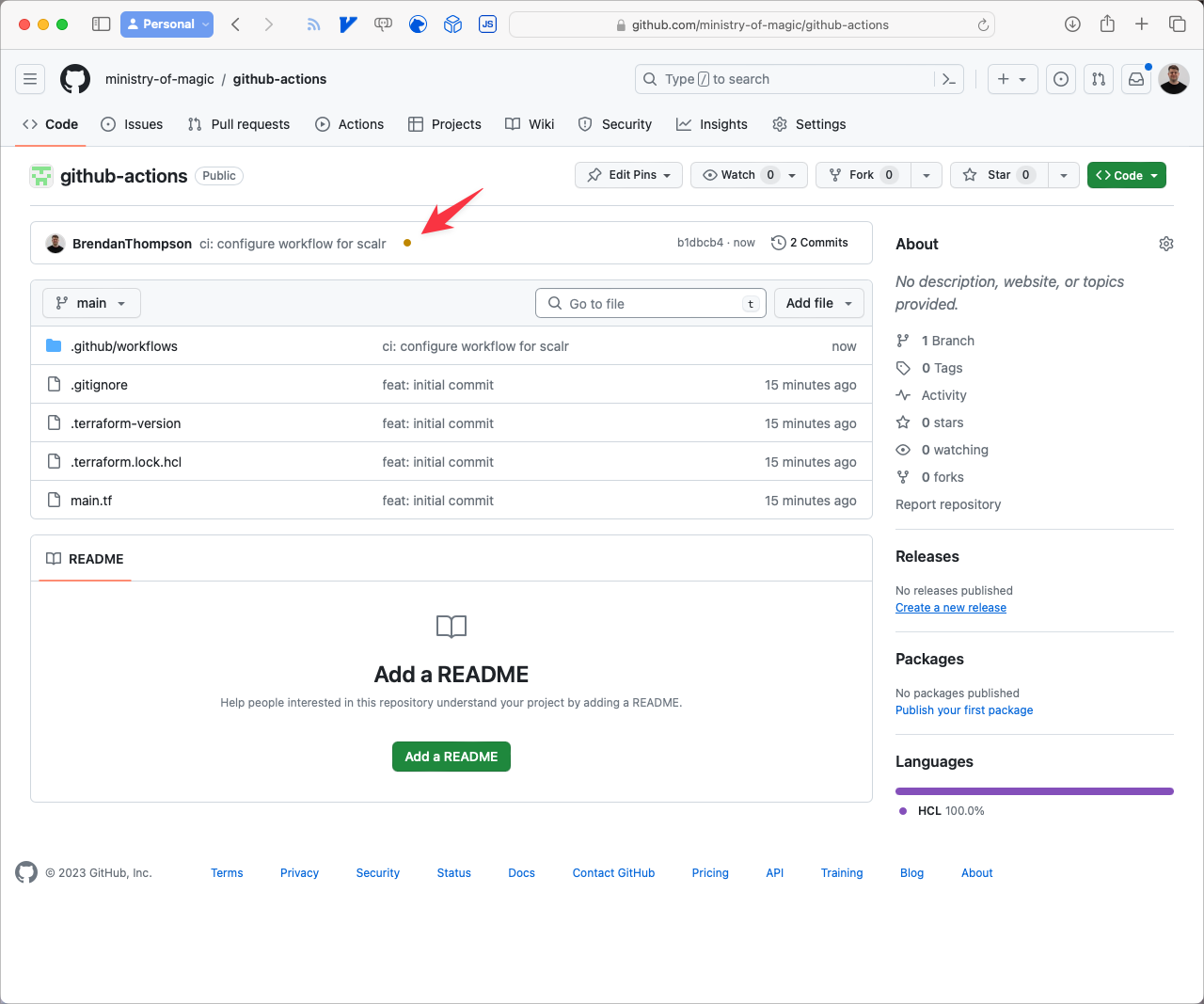Open Safari downloads button
Image resolution: width=1204 pixels, height=1004 pixels.
[x=1072, y=24]
